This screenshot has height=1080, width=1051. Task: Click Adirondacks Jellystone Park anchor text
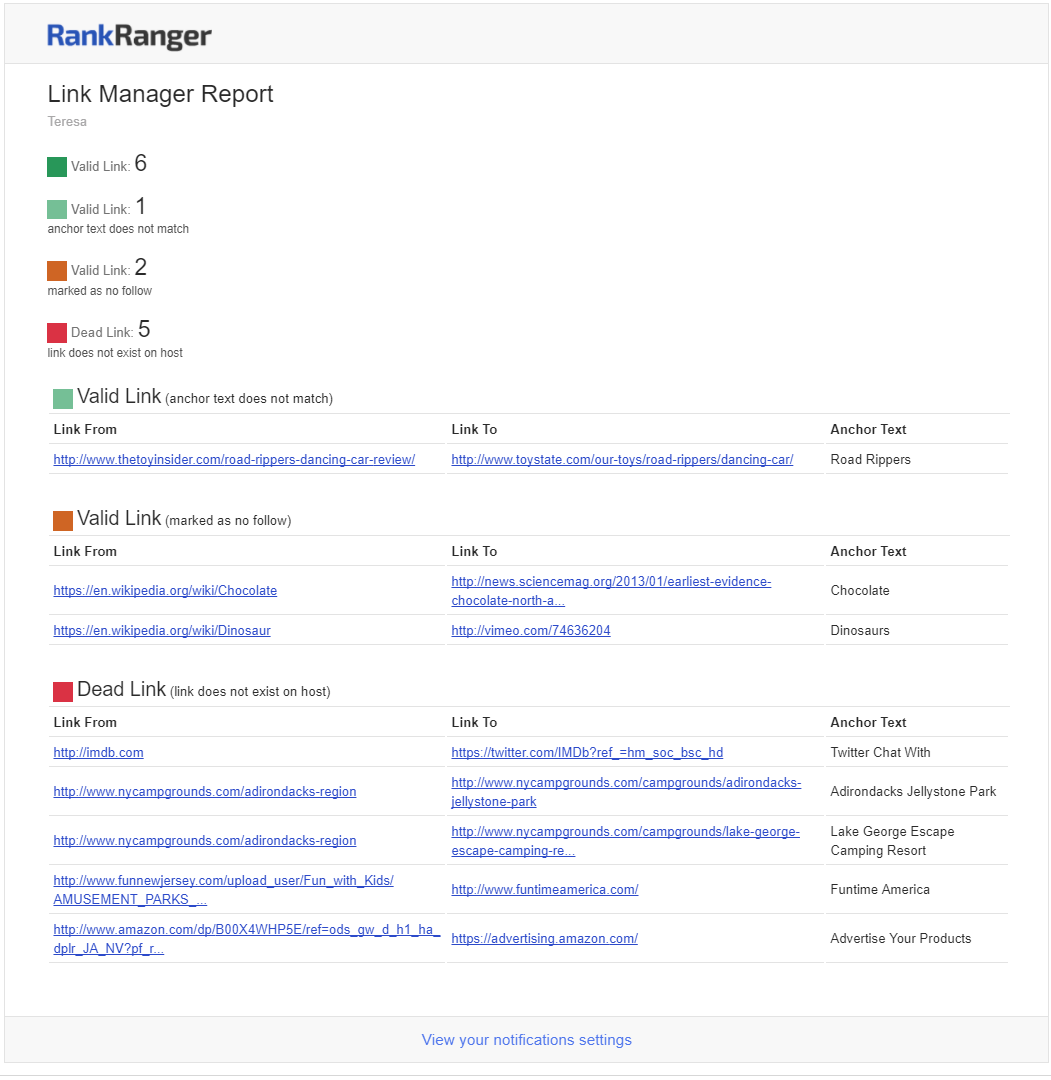[x=913, y=791]
